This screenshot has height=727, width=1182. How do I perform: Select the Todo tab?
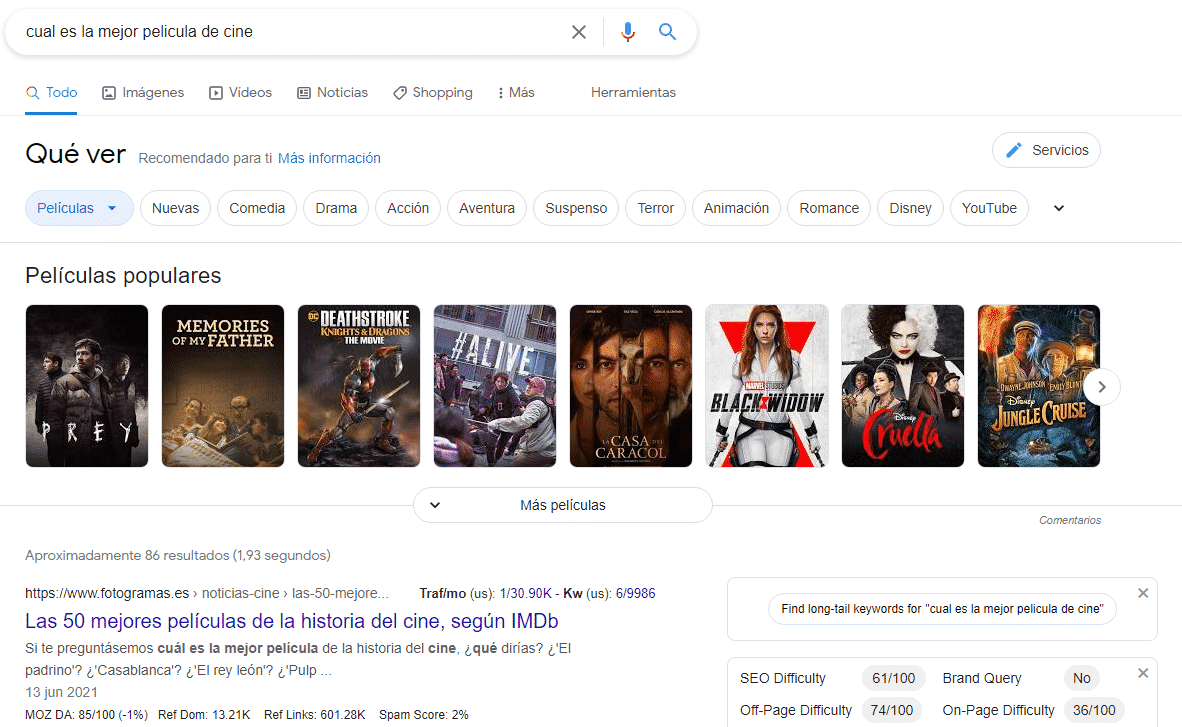[x=51, y=92]
